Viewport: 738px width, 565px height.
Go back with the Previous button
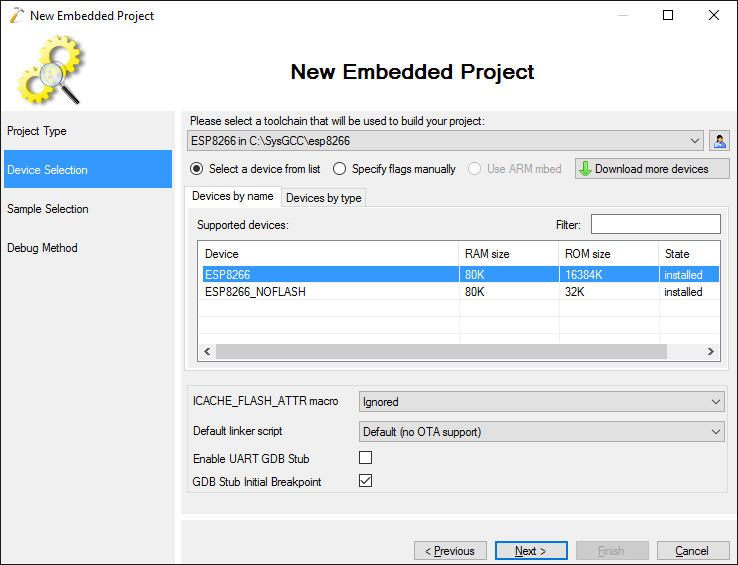coord(450,551)
